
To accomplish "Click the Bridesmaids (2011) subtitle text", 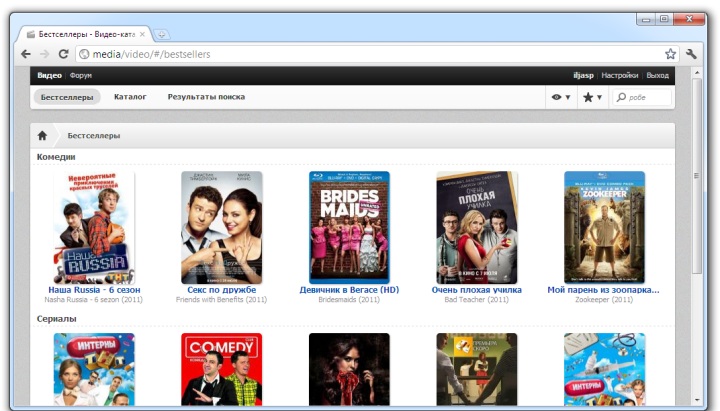I will (349, 299).
